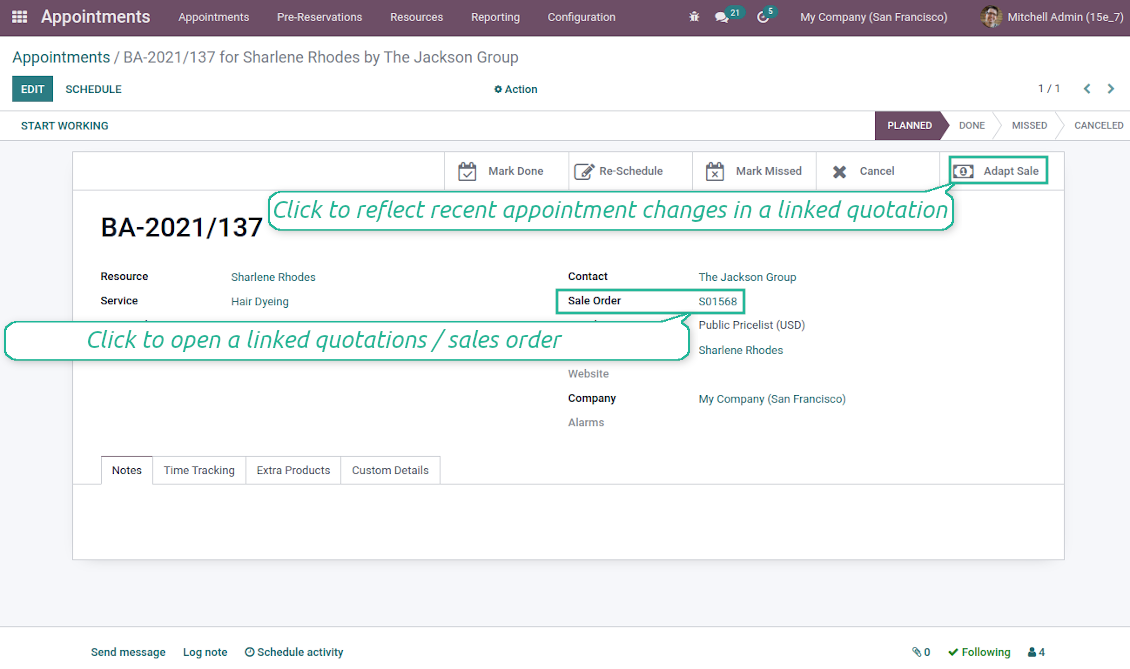This screenshot has width=1130, height=669.
Task: Click the Mark Missed calendar-x icon
Action: pyautogui.click(x=715, y=172)
